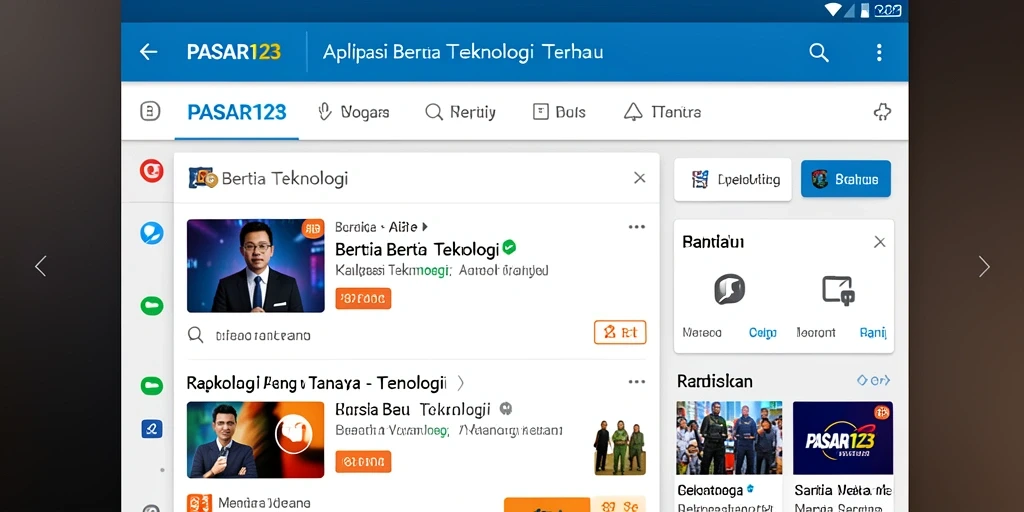Screen dimensions: 1024x512
Task: Select the Celpi link in Rantlaui panel
Action: pos(762,332)
